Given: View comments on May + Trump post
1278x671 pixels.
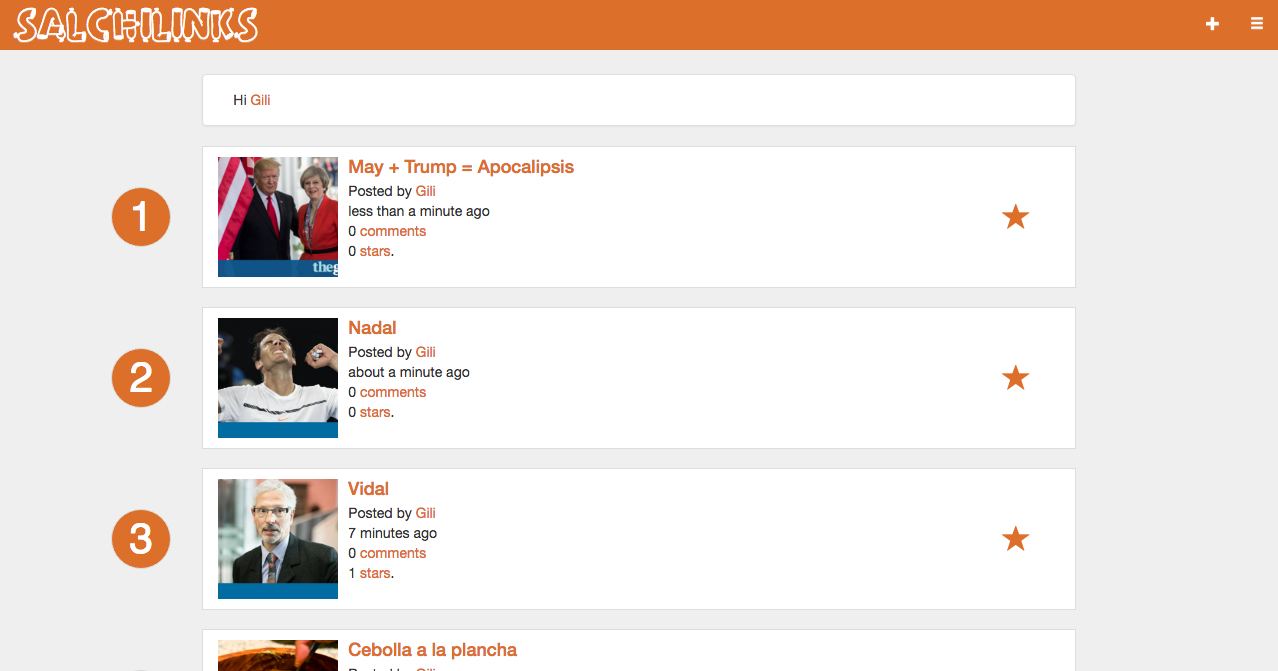Looking at the screenshot, I should [393, 231].
